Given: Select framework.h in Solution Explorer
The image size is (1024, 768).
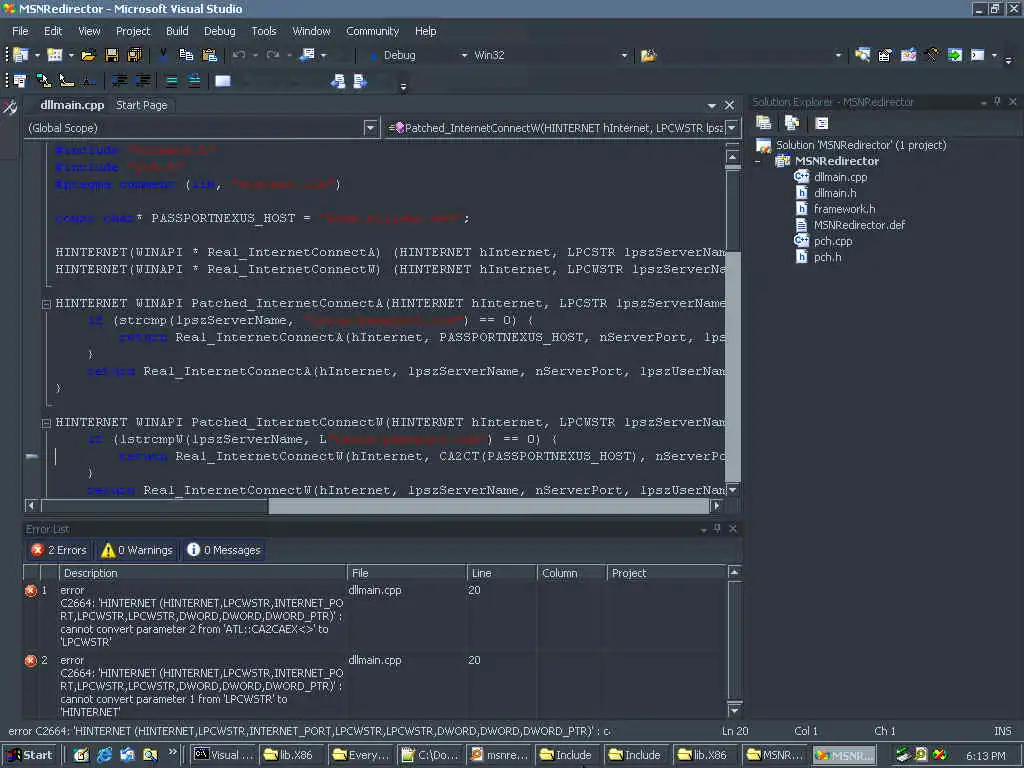Looking at the screenshot, I should pyautogui.click(x=844, y=209).
